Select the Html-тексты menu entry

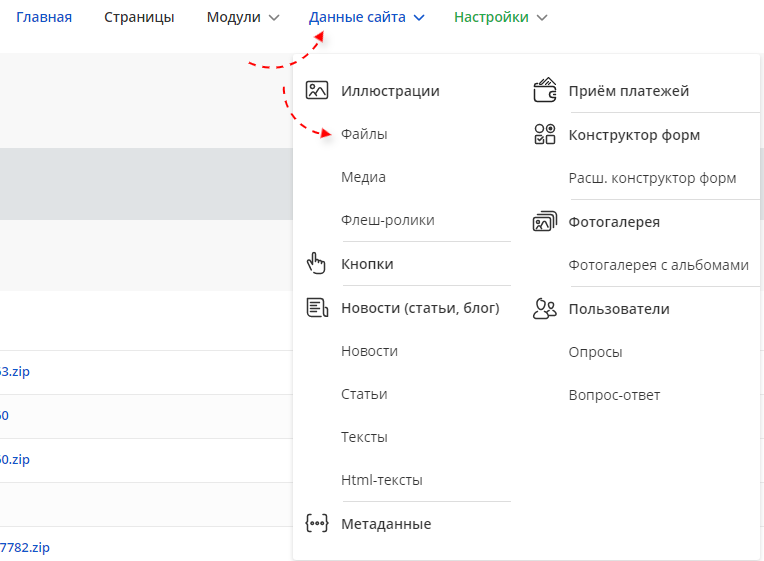pyautogui.click(x=382, y=480)
